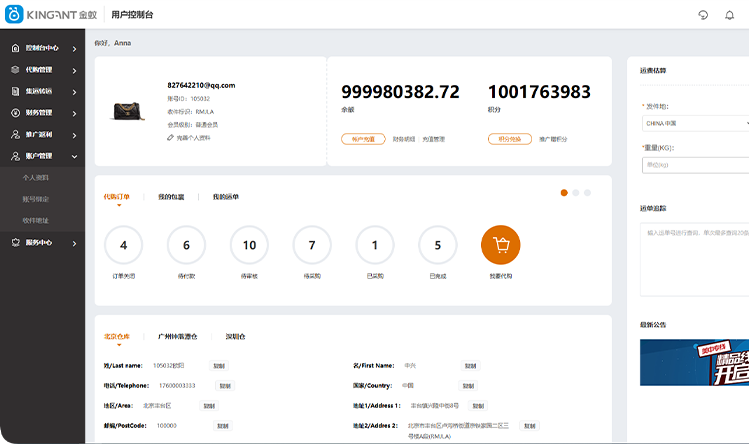Select the second carousel dot indicator
Viewport: 749px width, 444px height.
(x=576, y=192)
